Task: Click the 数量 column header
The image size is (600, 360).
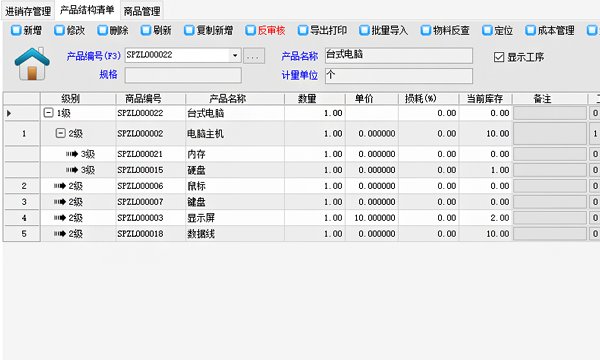Action: tap(315, 99)
